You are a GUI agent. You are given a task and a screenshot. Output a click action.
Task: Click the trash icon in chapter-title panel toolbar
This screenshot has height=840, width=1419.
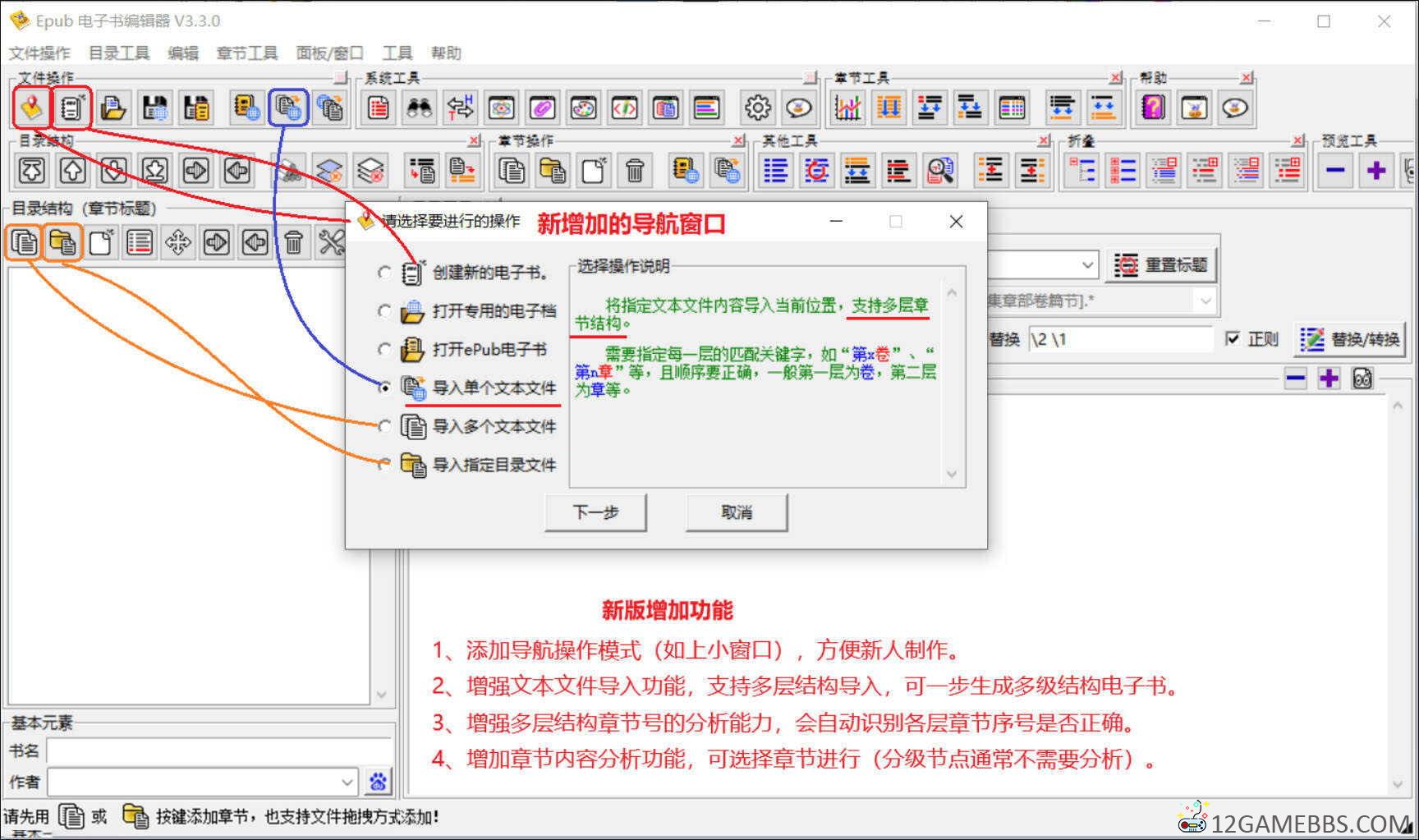click(294, 242)
